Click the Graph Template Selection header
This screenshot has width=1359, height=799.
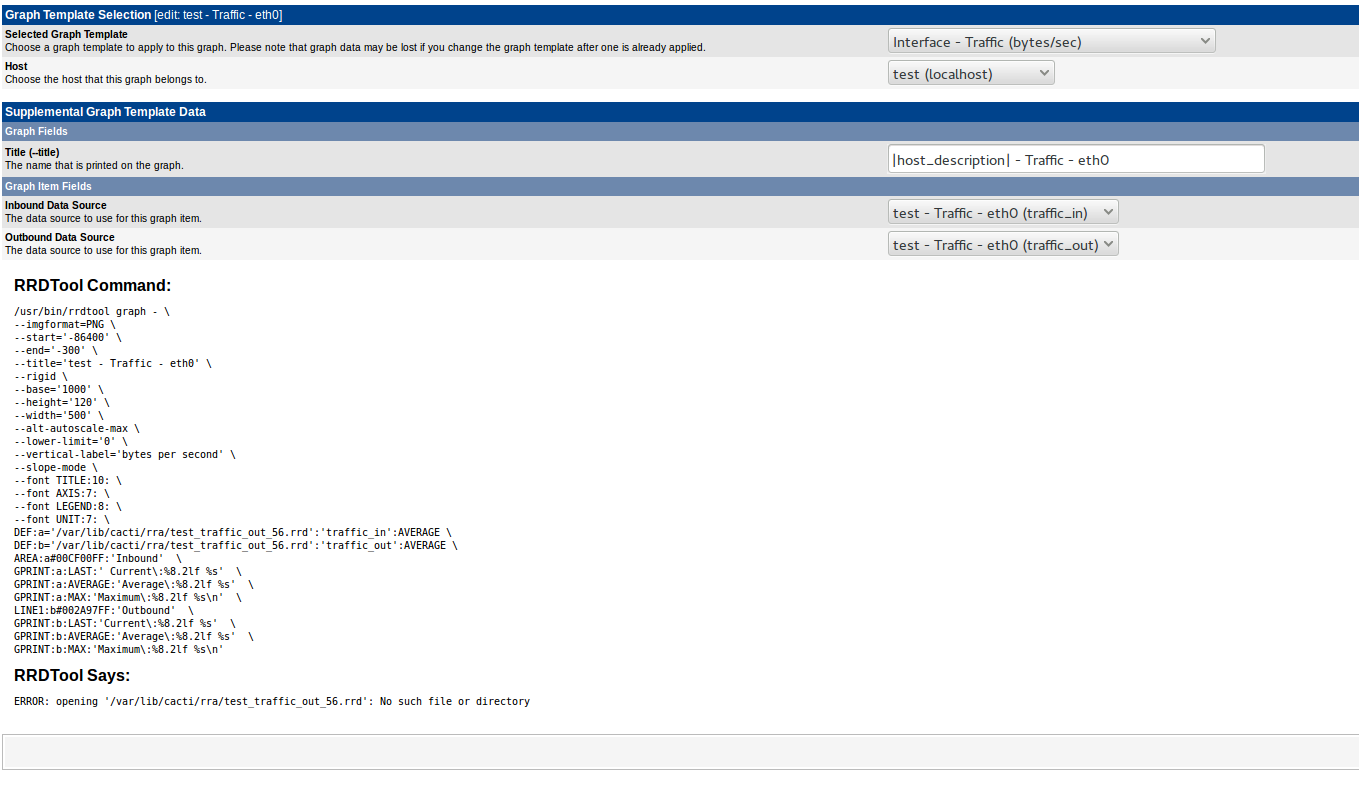click(x=680, y=15)
